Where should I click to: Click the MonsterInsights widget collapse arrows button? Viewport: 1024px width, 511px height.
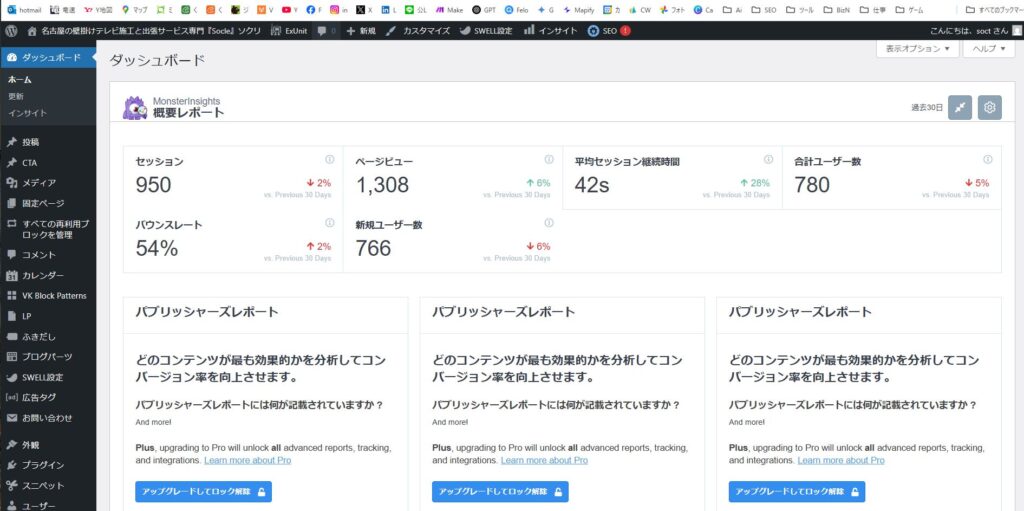[960, 107]
